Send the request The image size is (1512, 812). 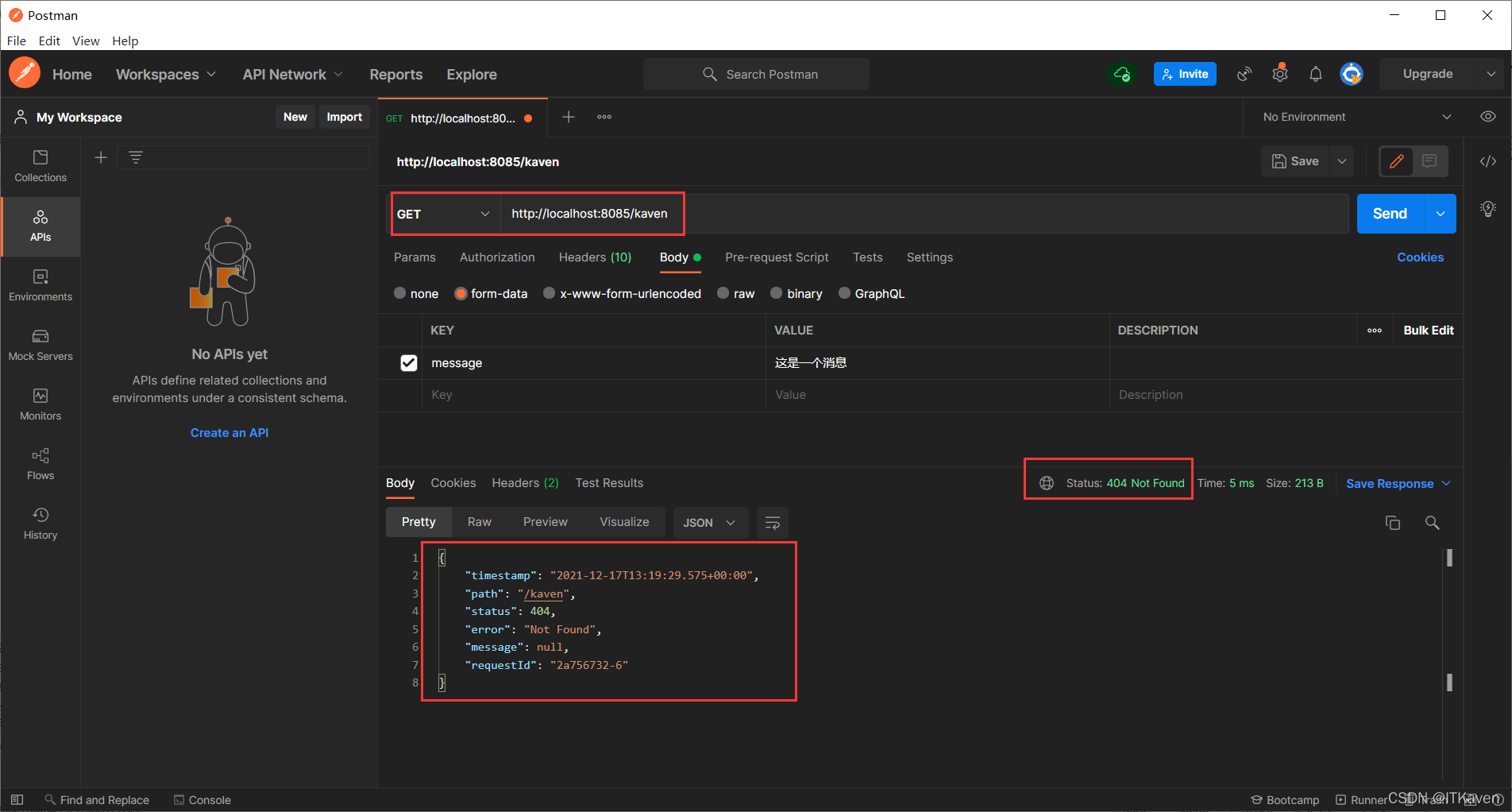(x=1390, y=214)
